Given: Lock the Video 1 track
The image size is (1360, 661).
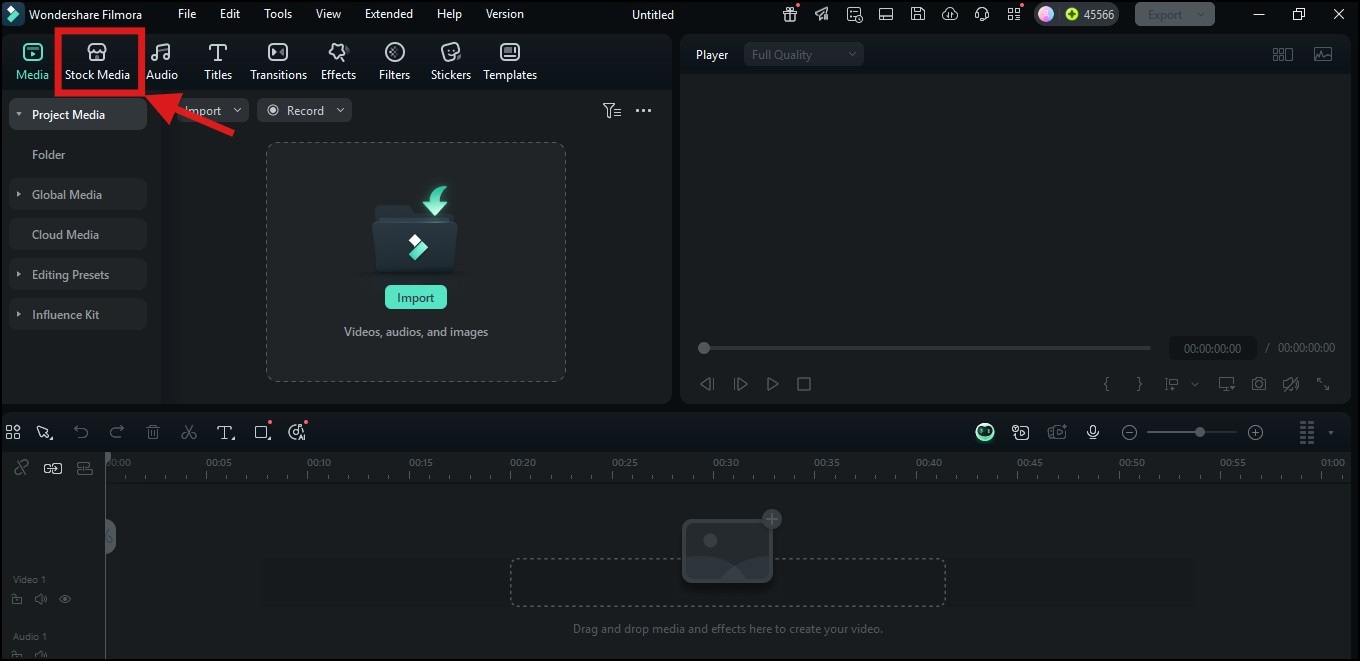Looking at the screenshot, I should point(17,598).
